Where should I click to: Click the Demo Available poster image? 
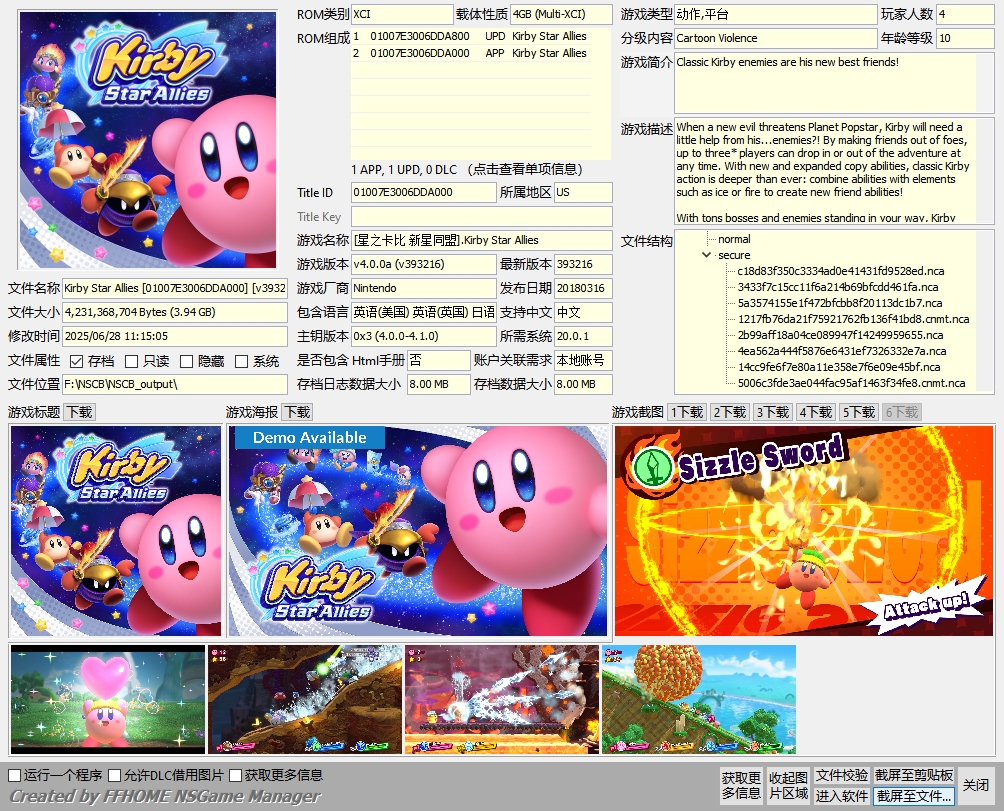pyautogui.click(x=418, y=531)
